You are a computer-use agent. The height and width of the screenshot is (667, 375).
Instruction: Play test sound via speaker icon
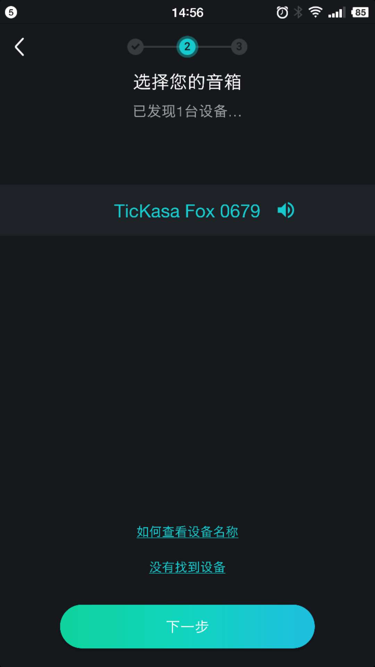(286, 210)
